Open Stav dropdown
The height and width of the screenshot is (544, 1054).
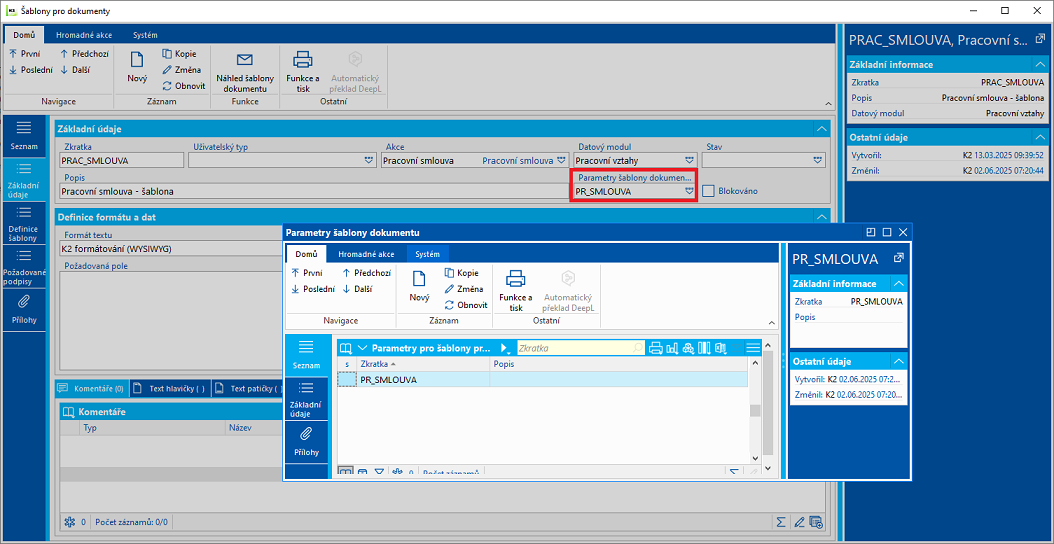(817, 161)
